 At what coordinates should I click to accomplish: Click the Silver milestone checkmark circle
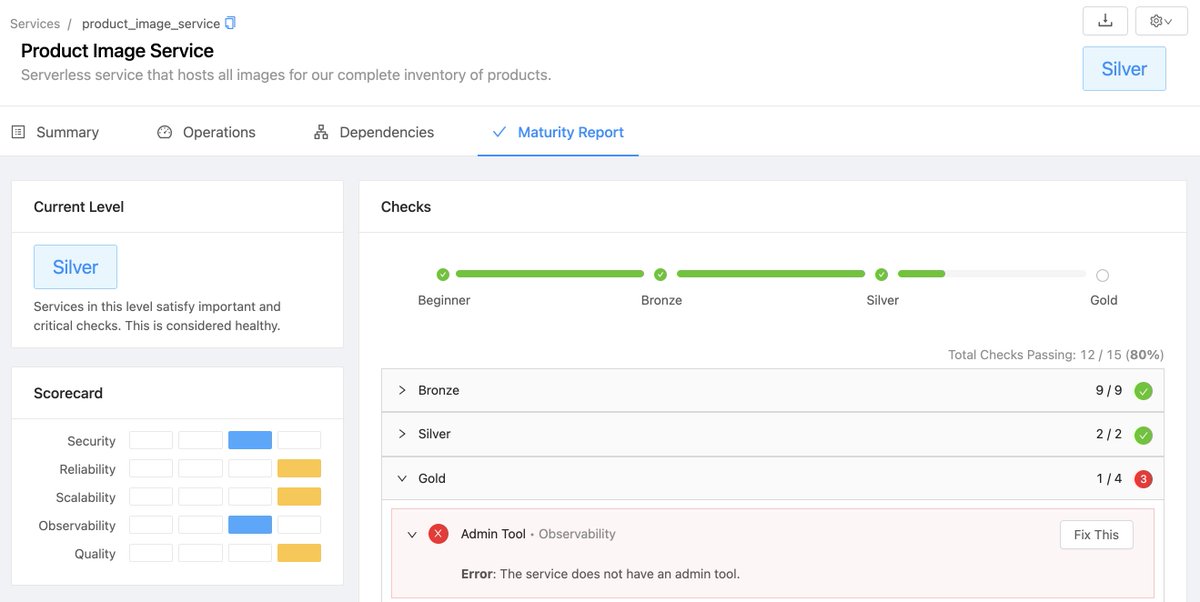881,273
